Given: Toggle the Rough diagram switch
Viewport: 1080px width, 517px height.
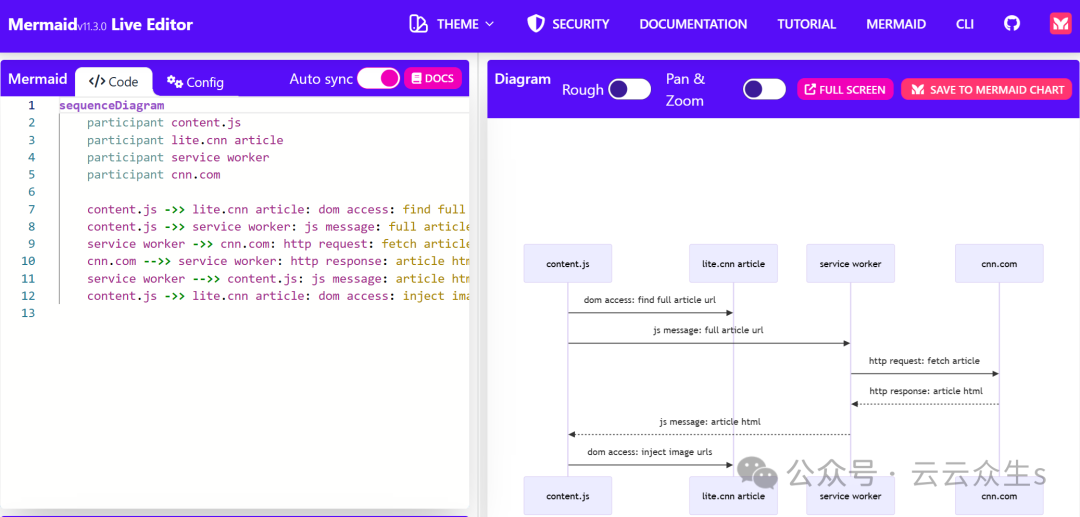Looking at the screenshot, I should pyautogui.click(x=630, y=89).
